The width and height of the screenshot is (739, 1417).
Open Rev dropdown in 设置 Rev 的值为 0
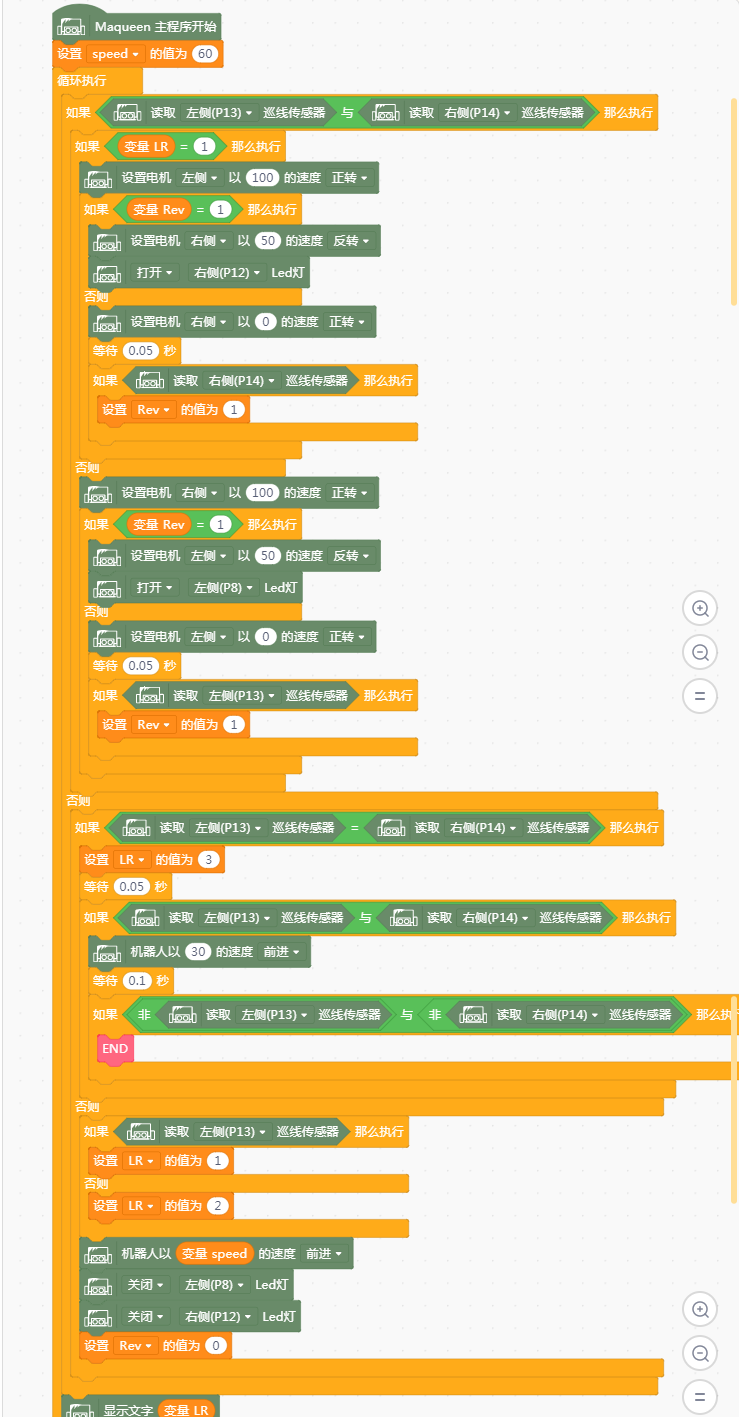click(136, 1346)
